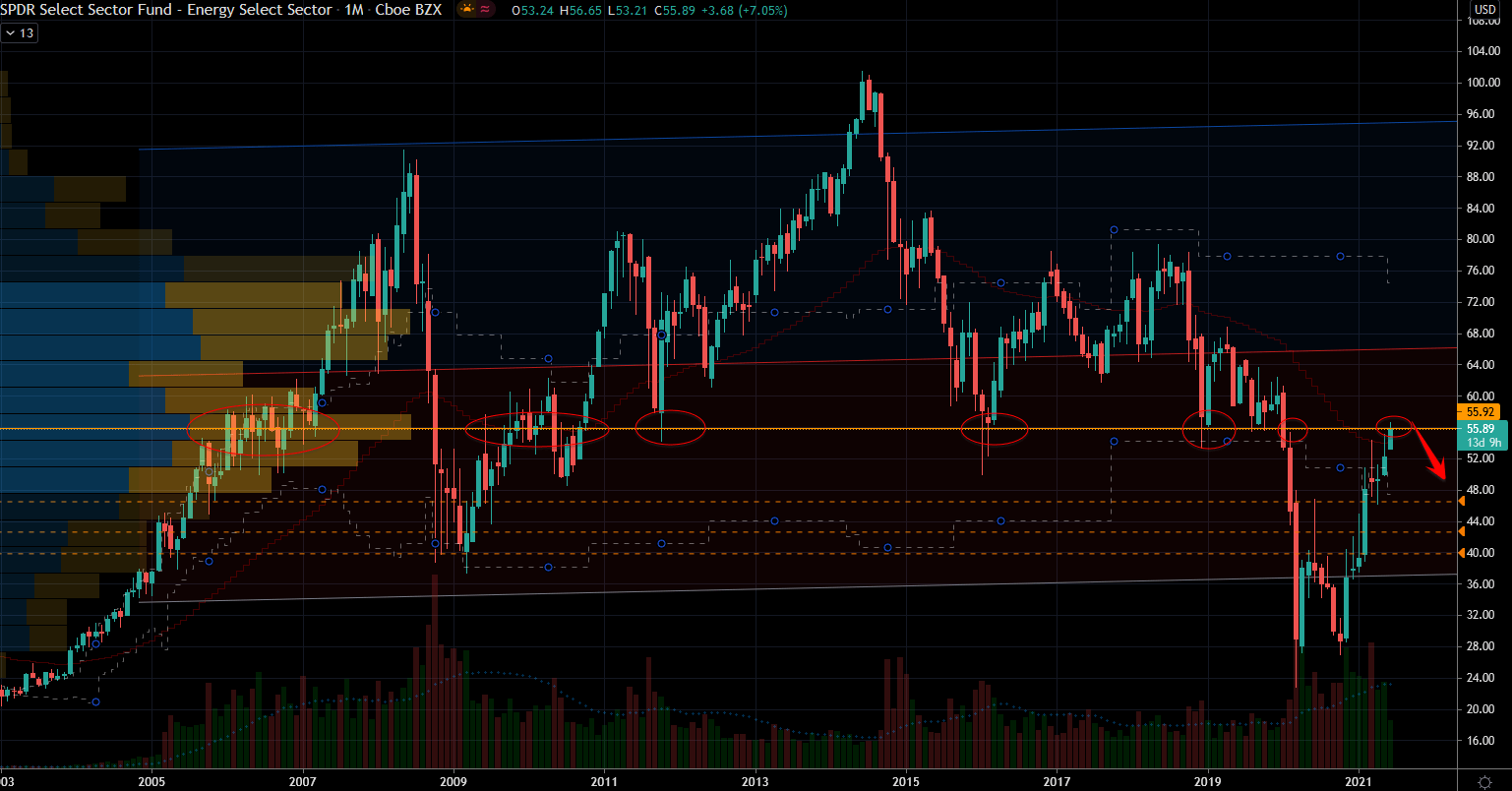Click the 2009 label on the time axis

click(x=454, y=780)
